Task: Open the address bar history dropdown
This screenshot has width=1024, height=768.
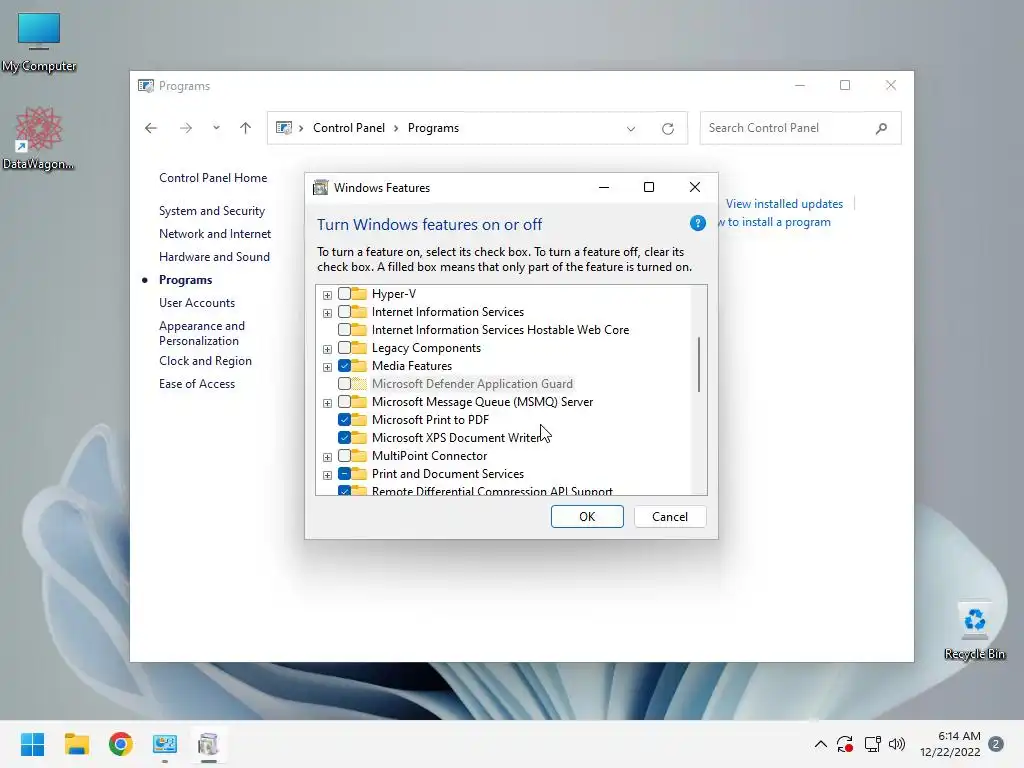Action: (631, 129)
